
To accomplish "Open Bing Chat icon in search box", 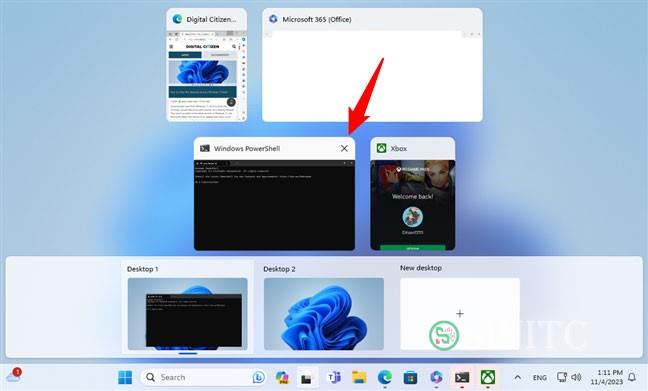I will (x=259, y=377).
